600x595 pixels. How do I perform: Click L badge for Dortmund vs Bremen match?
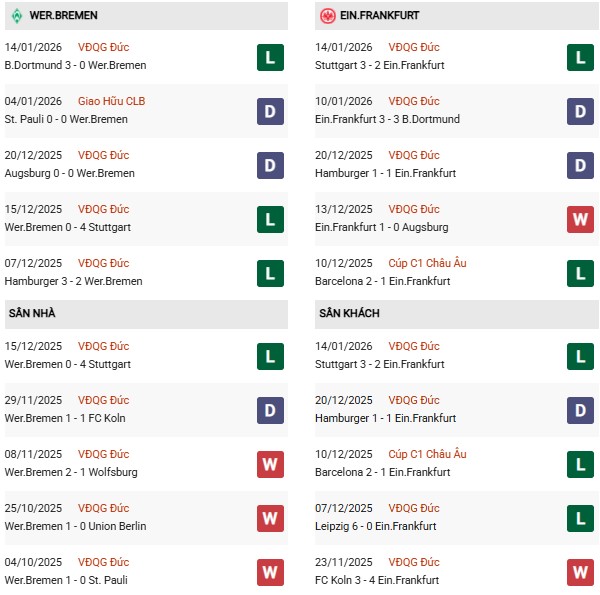(270, 57)
